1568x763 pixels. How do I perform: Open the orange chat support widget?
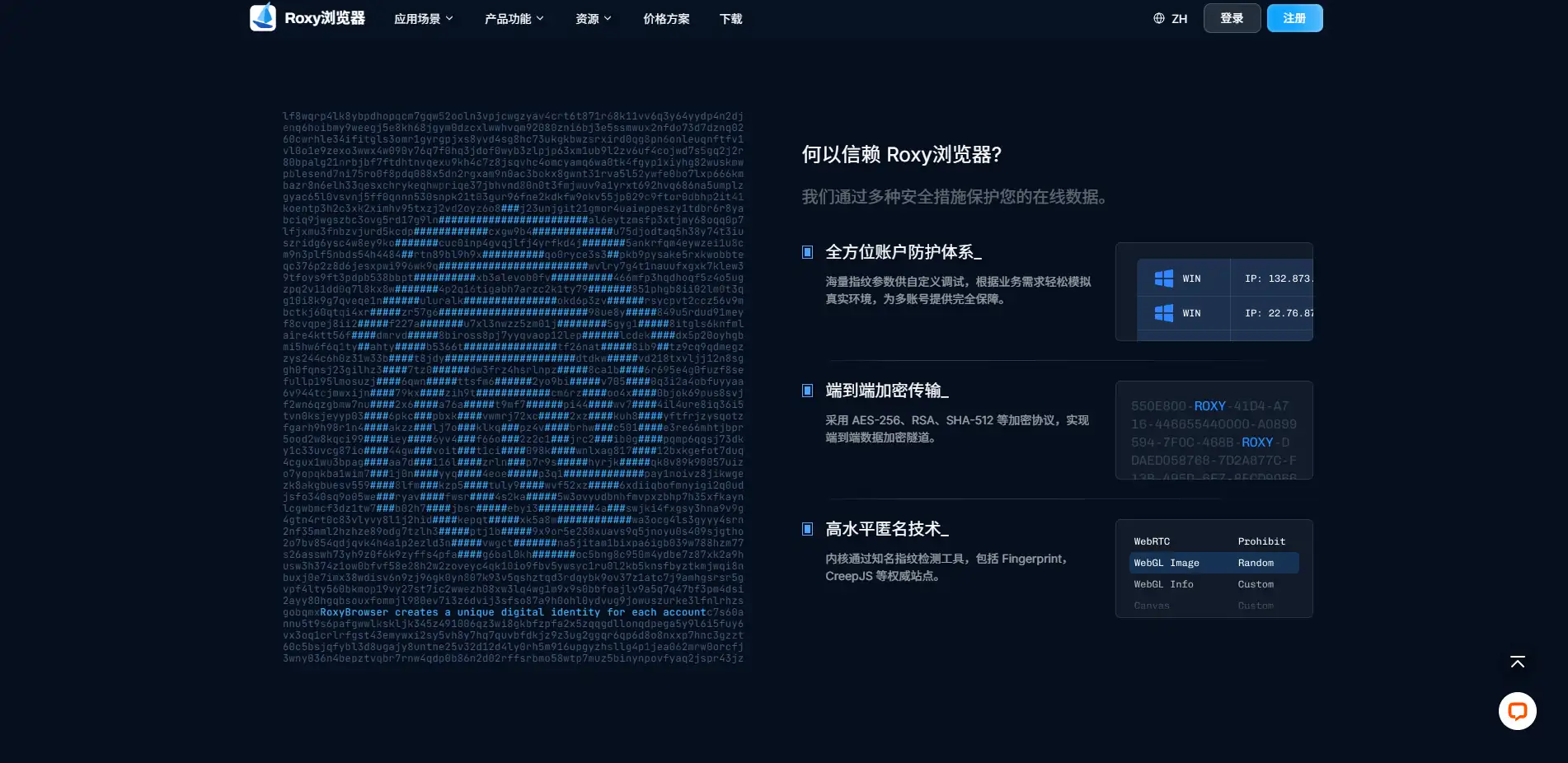(x=1518, y=711)
